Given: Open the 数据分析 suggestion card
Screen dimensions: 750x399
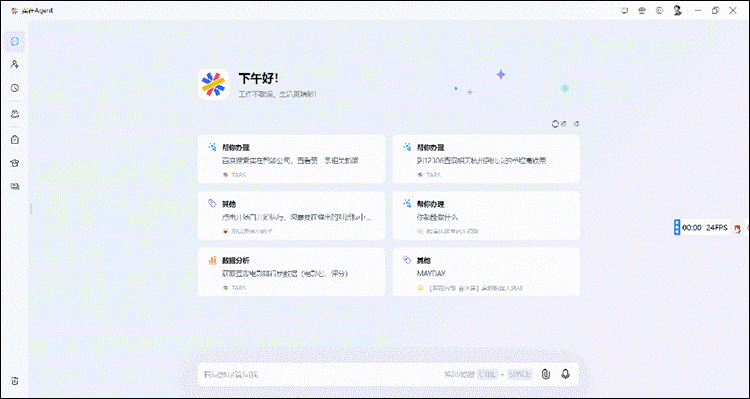Looking at the screenshot, I should (291, 272).
